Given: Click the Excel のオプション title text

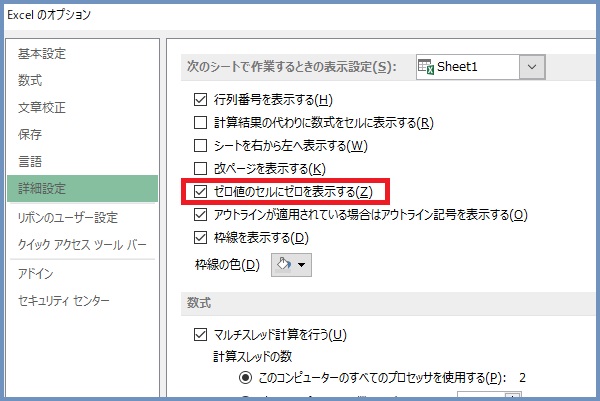Looking at the screenshot, I should 49,15.
